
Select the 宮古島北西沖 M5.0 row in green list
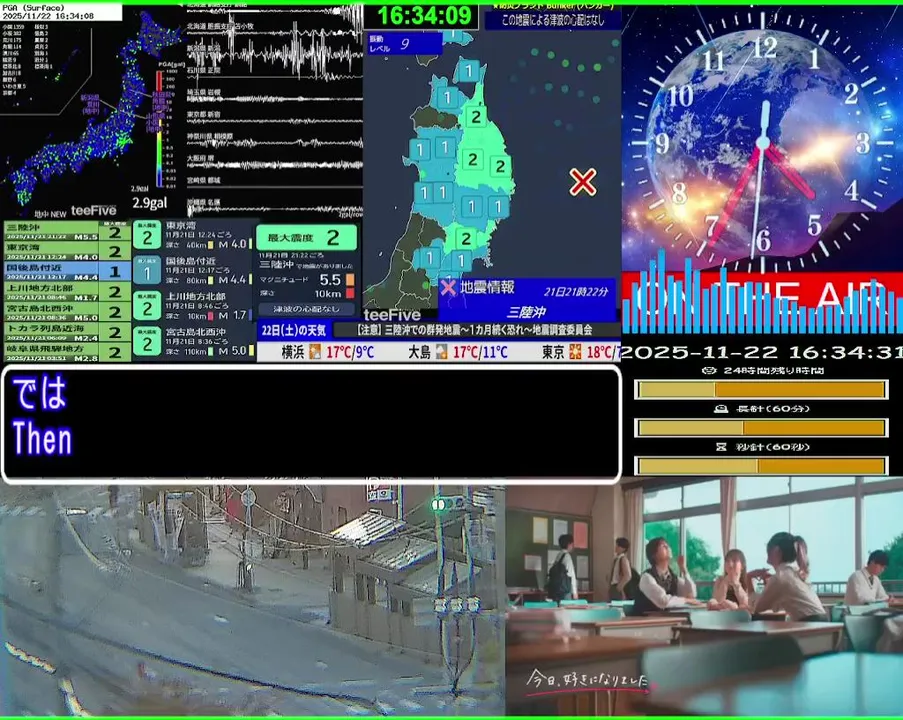point(67,312)
